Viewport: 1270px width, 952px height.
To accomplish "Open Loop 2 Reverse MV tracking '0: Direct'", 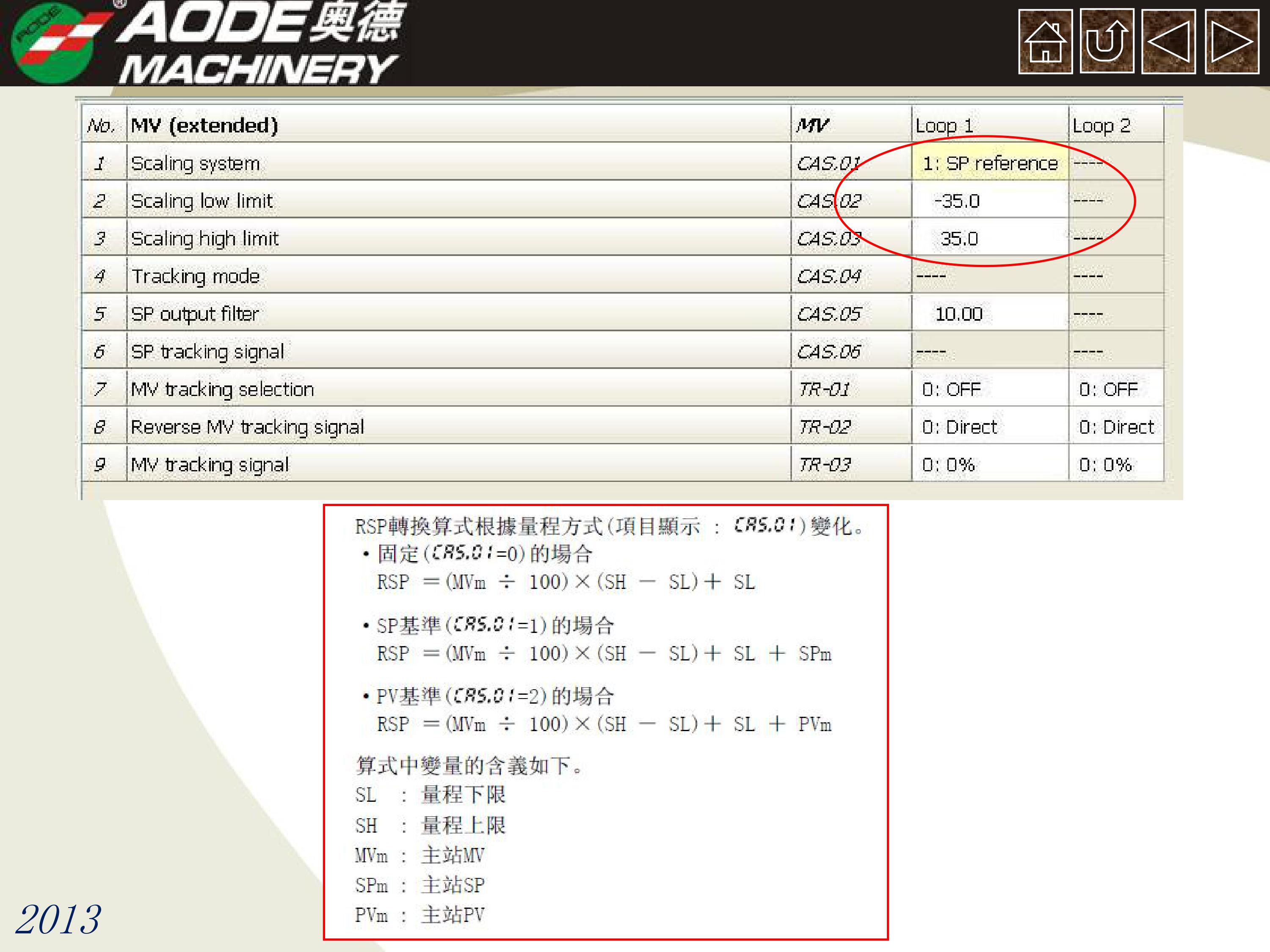I will [x=1116, y=427].
